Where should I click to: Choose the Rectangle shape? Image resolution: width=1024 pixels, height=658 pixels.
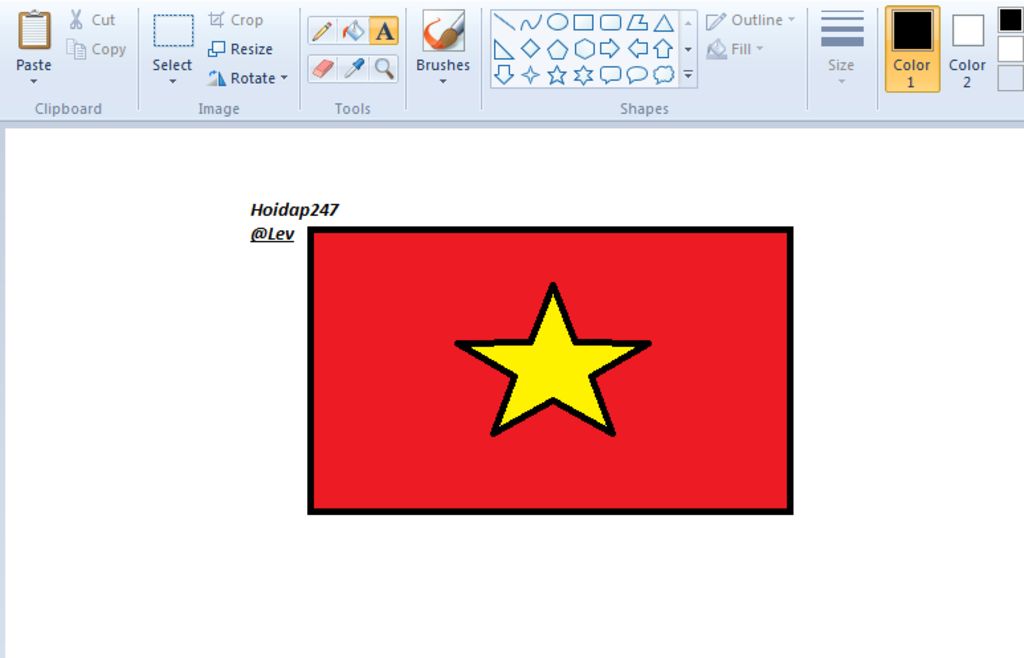(583, 23)
